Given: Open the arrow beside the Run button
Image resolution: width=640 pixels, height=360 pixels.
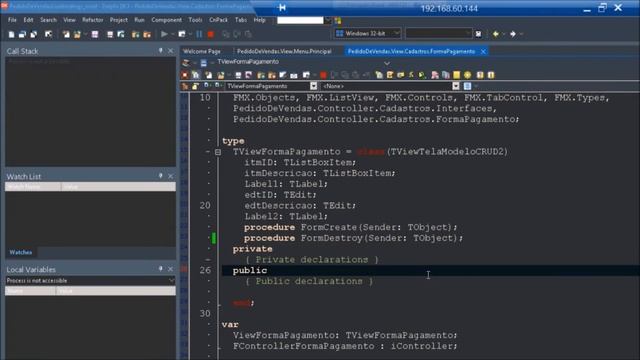Looking at the screenshot, I should 172,34.
